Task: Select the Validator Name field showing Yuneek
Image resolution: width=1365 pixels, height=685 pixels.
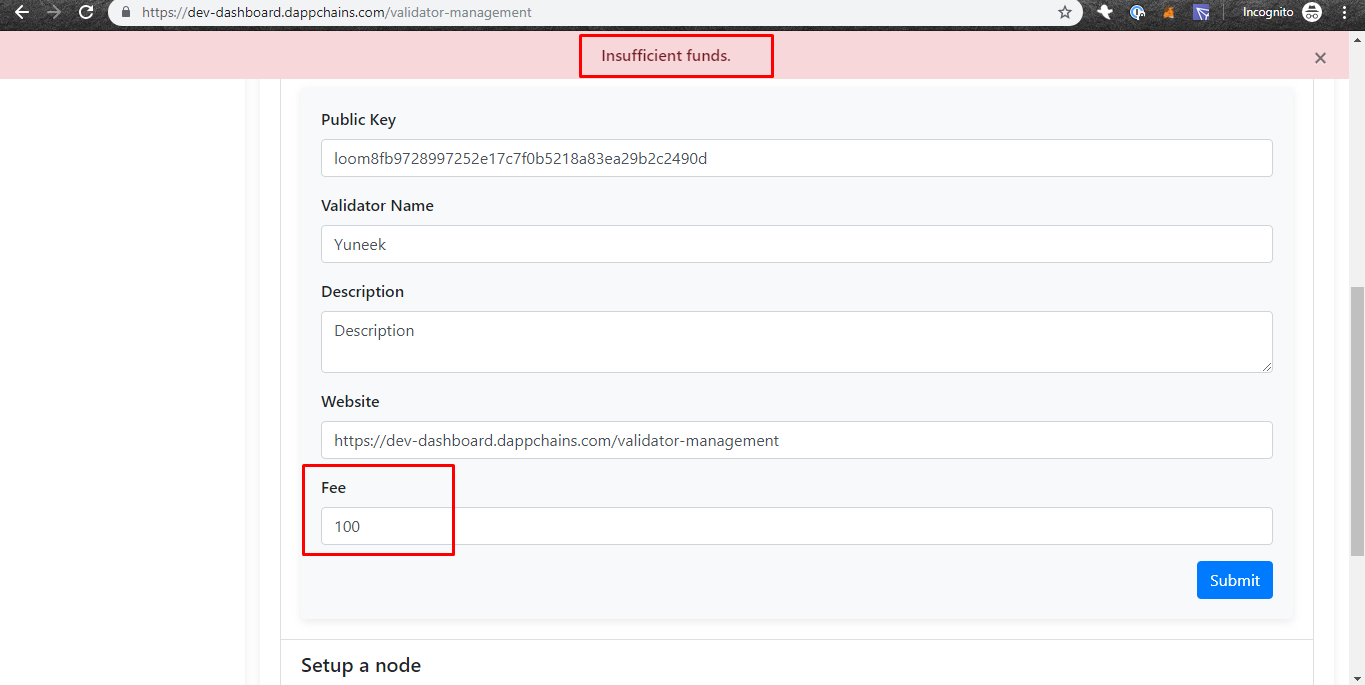Action: pyautogui.click(x=796, y=244)
